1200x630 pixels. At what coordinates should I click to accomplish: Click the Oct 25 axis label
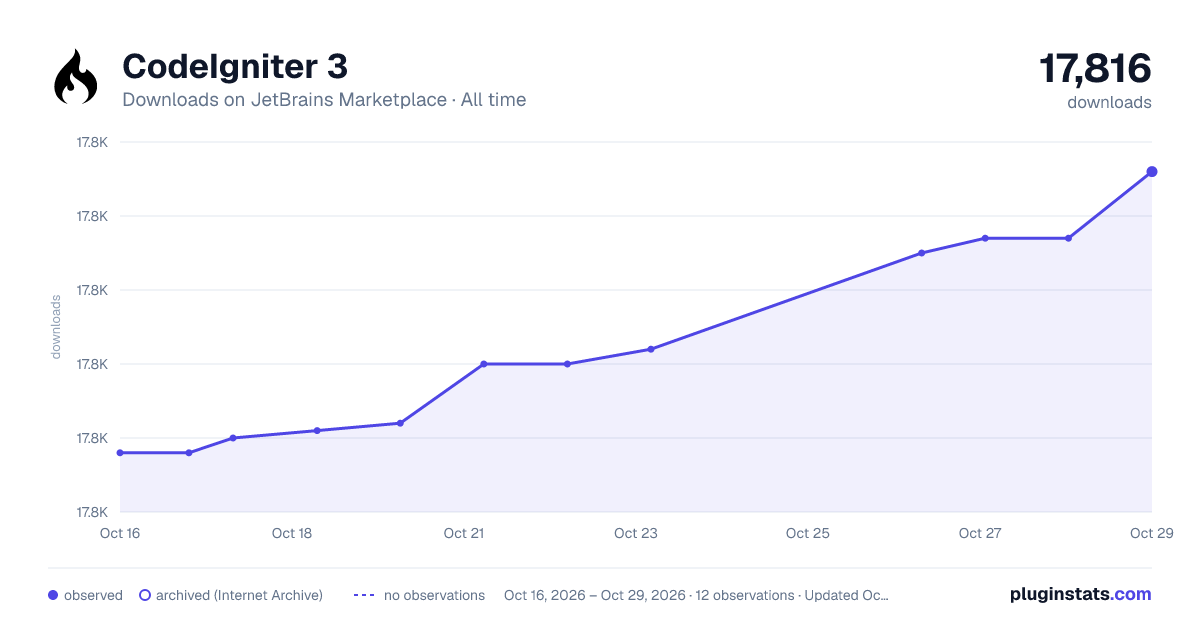tap(808, 533)
